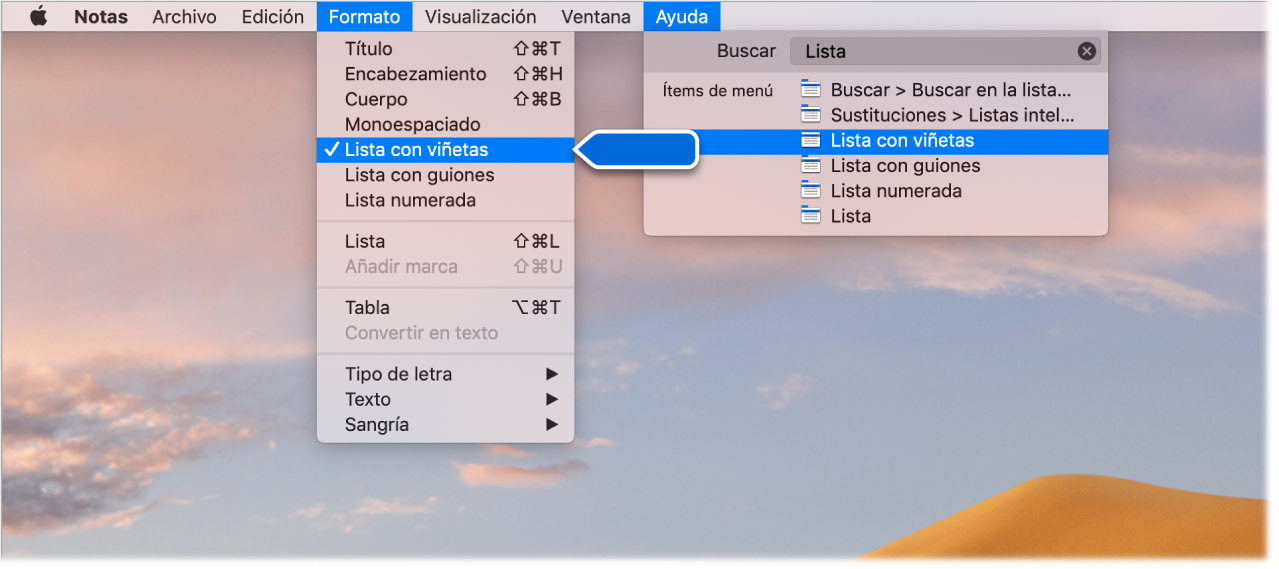Screen dimensions: 1279x569
Task: Open the Notas application menu
Action: 101,17
